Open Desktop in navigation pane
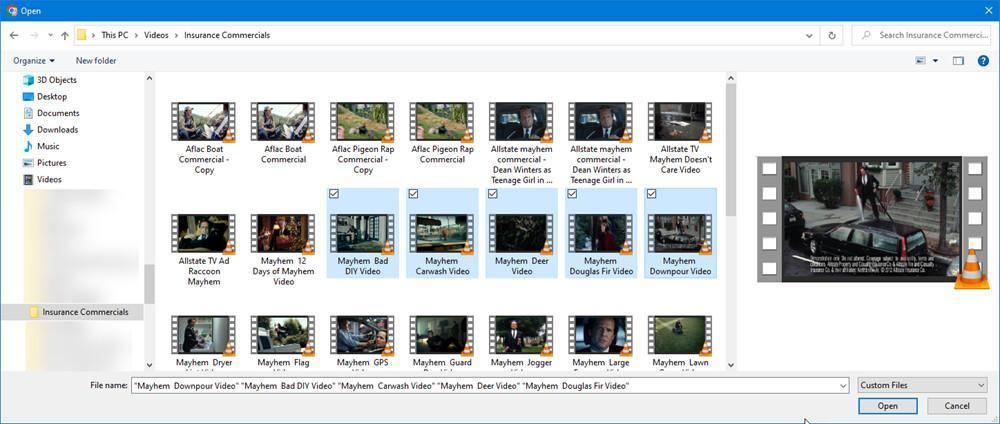Image resolution: width=1000 pixels, height=424 pixels. click(45, 96)
